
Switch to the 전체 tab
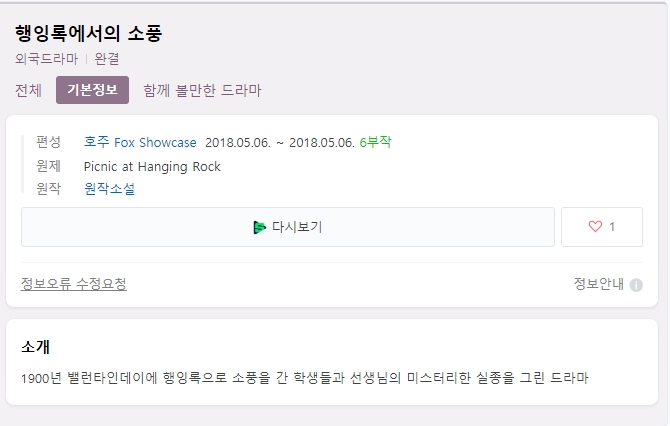click(28, 90)
